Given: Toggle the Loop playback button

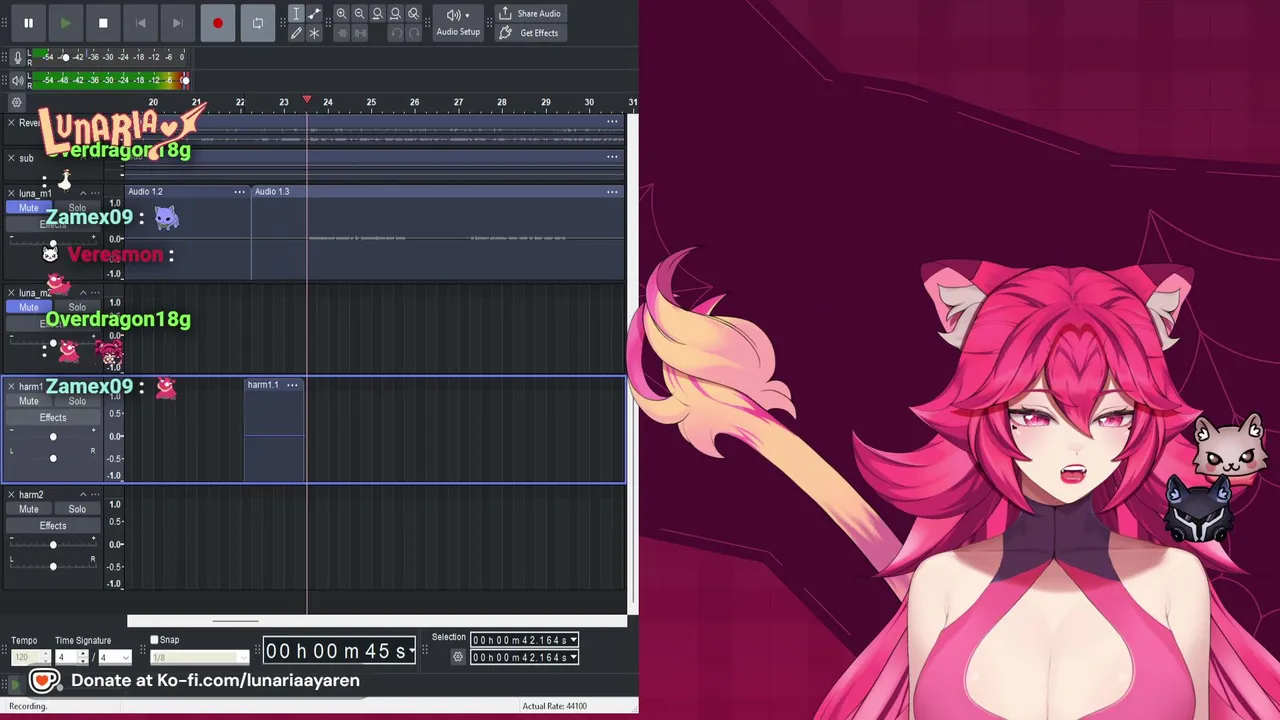Looking at the screenshot, I should click(x=258, y=23).
